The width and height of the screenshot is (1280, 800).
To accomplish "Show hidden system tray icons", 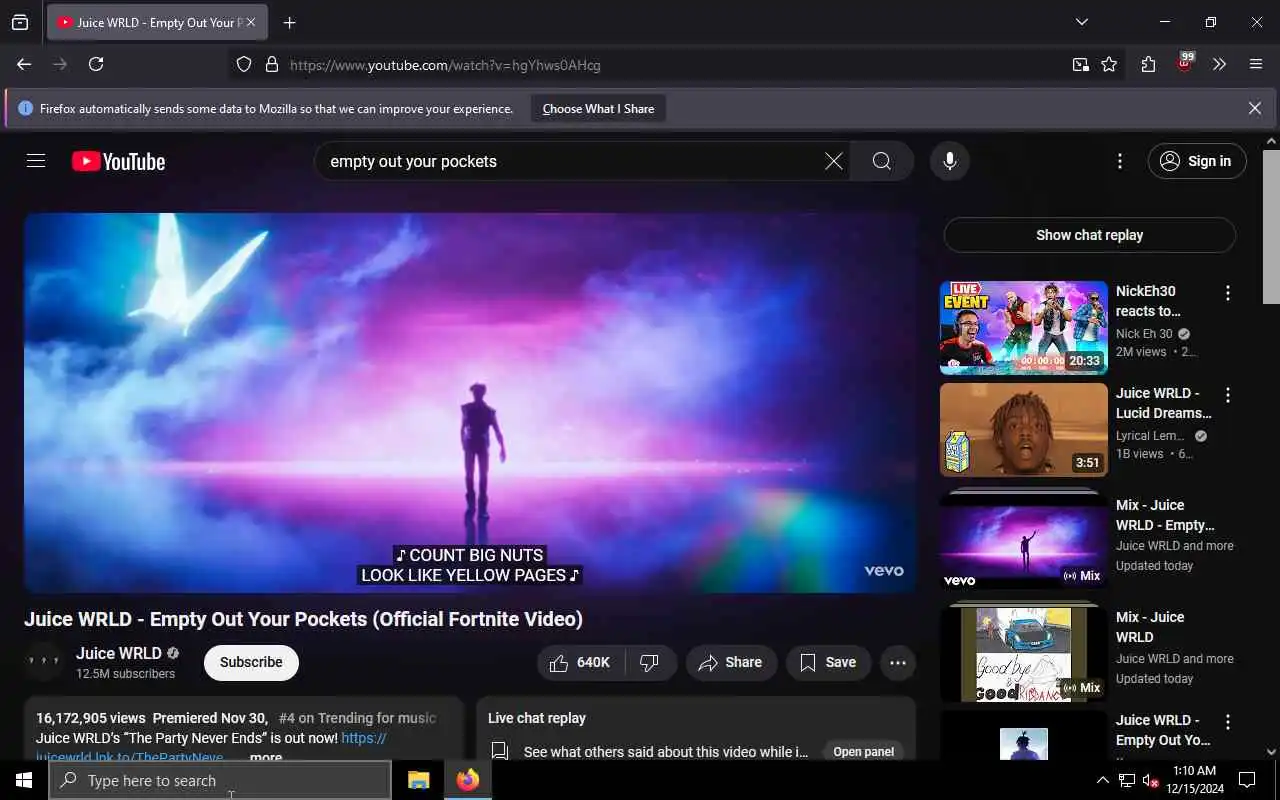I will coord(1102,780).
